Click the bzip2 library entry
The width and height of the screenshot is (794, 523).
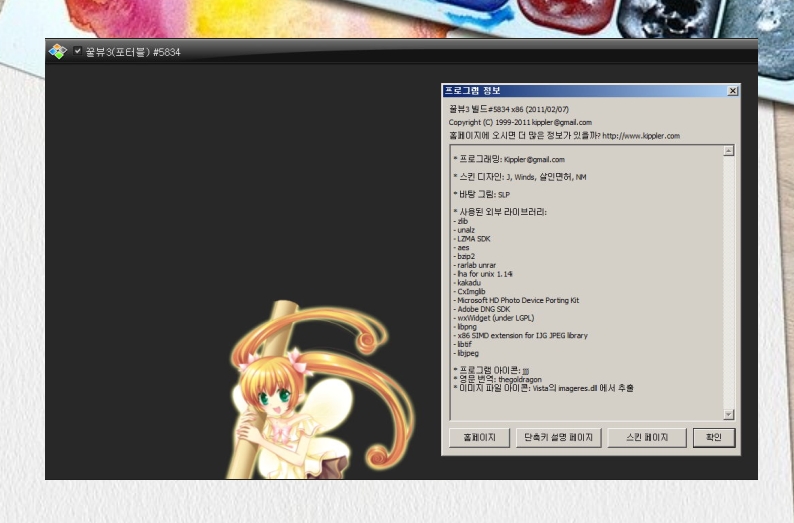464,257
